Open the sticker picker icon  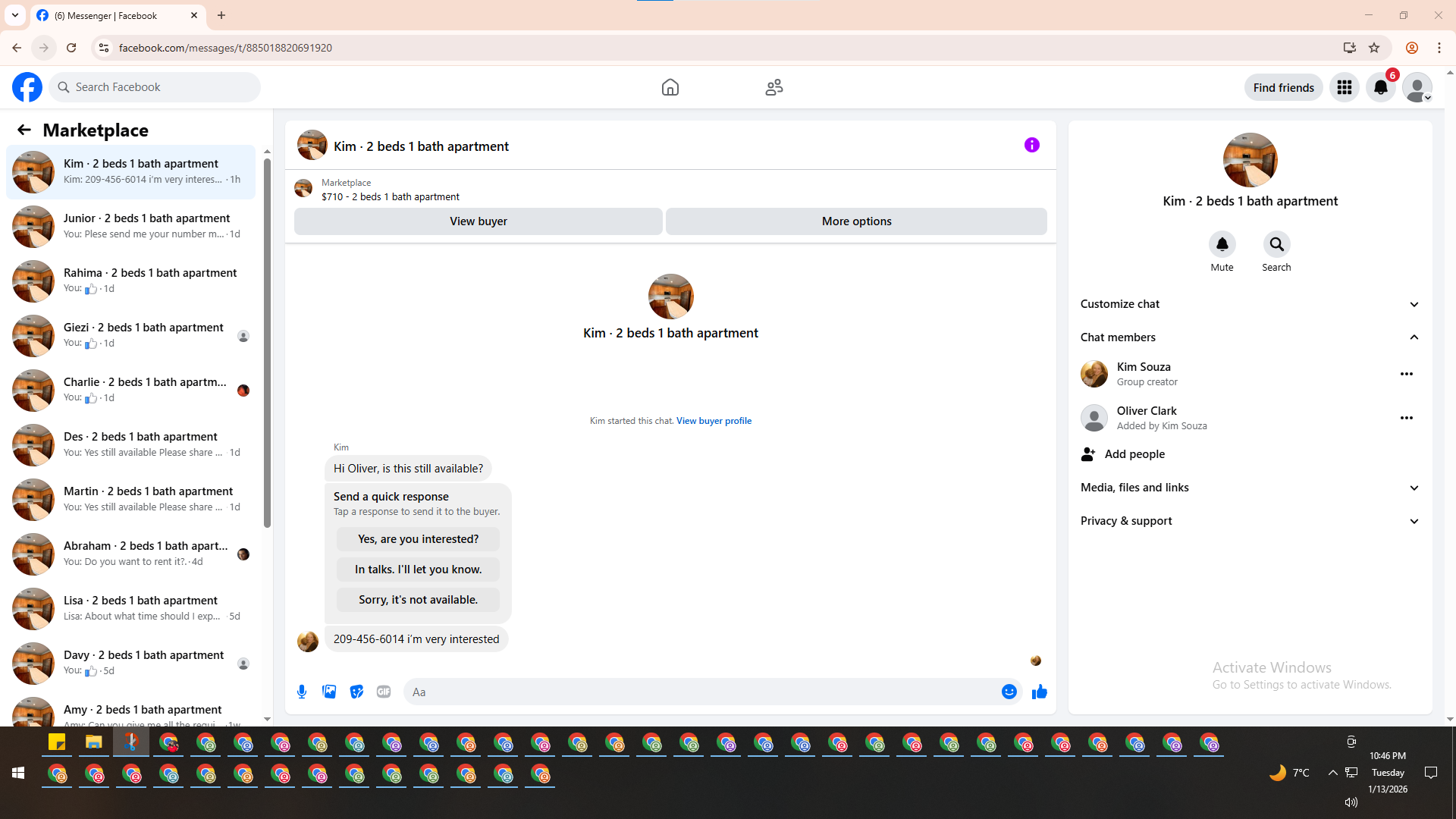coord(356,692)
